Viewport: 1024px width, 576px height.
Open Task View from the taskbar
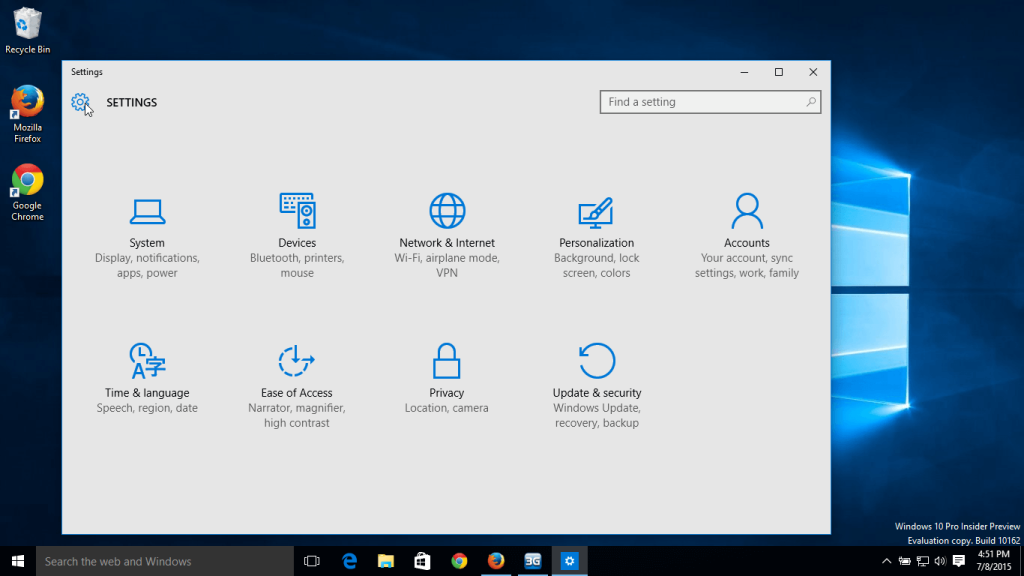(x=312, y=561)
